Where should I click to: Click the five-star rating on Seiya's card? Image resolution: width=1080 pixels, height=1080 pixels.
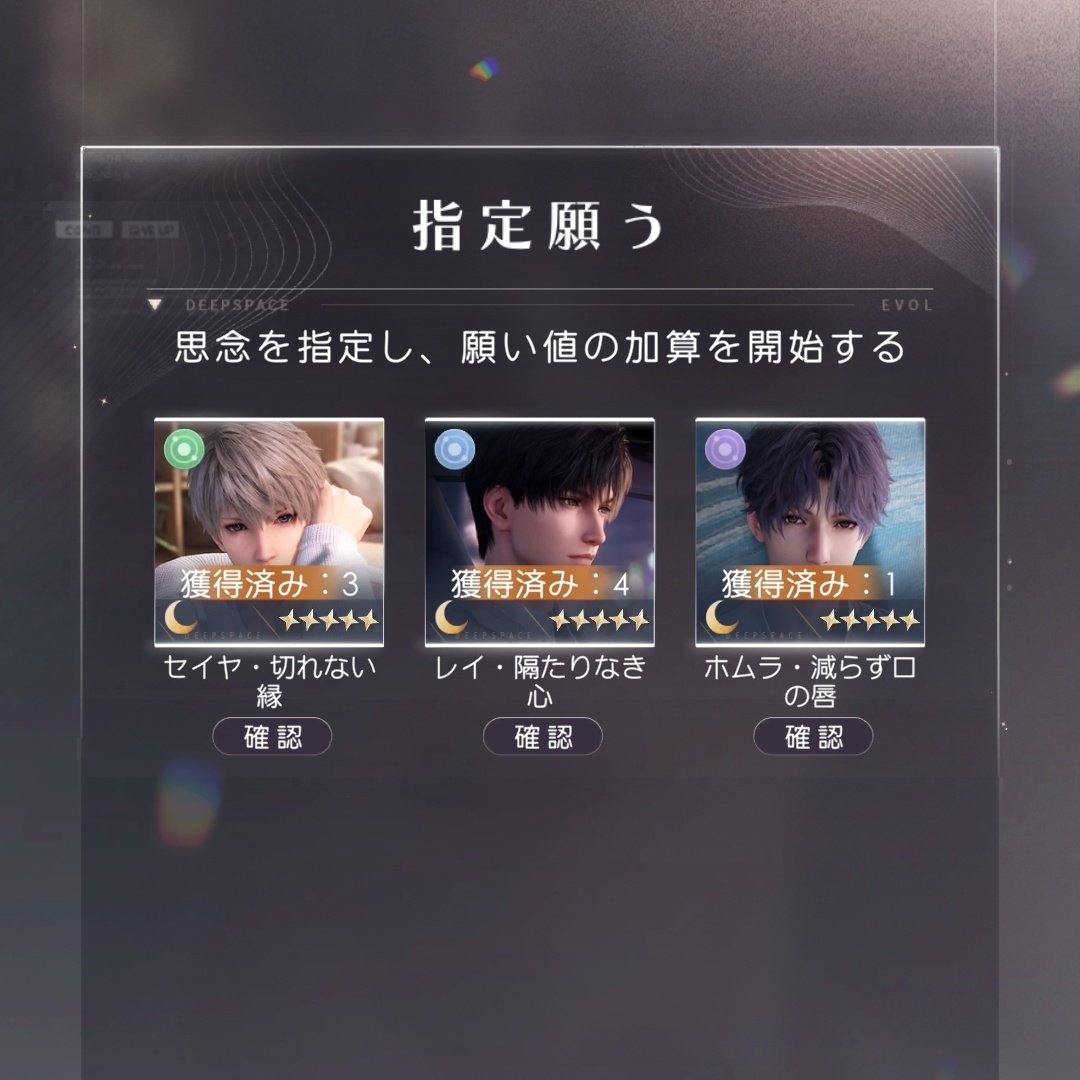point(329,620)
